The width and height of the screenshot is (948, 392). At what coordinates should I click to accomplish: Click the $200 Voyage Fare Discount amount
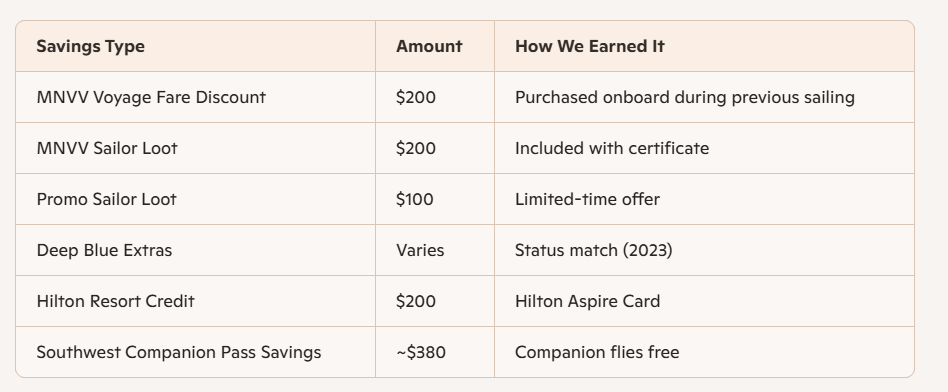416,97
